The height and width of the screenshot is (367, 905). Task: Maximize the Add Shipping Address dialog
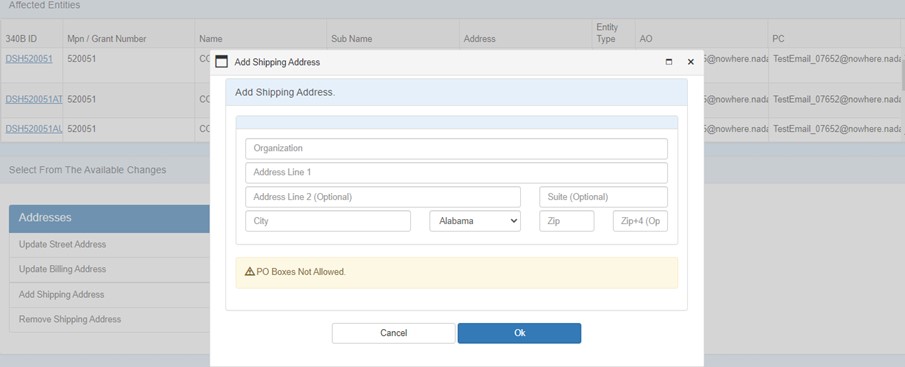click(x=669, y=62)
